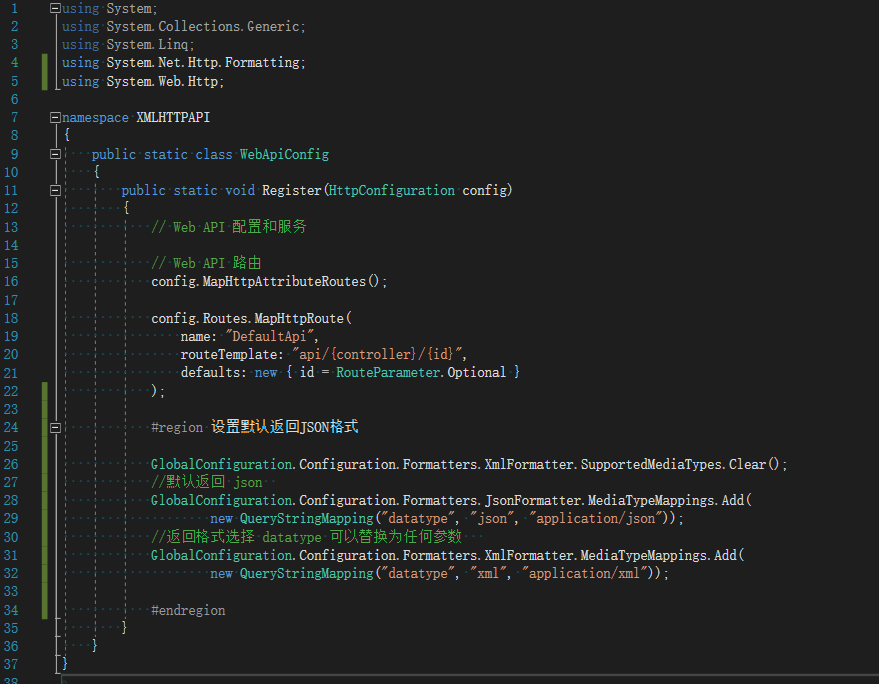Screen dimensions: 879x684
Task: Collapse the XMLHTTPAPI namespace block
Action: (55, 117)
